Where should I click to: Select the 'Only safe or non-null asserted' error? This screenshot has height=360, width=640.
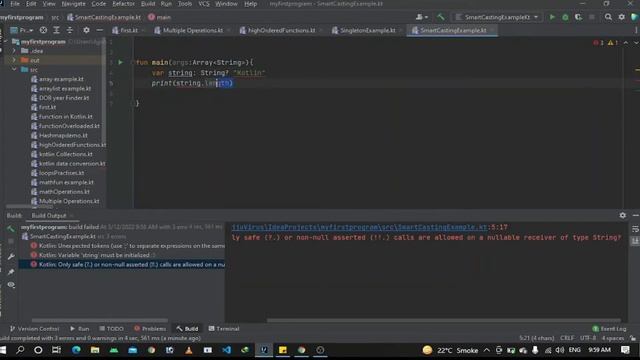pyautogui.click(x=128, y=264)
